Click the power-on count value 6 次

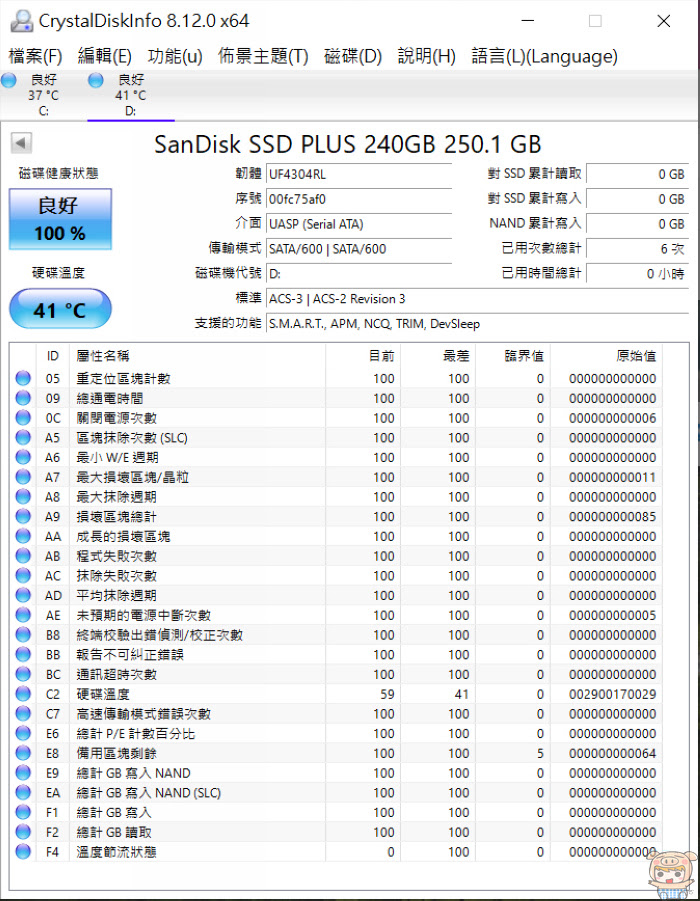pyautogui.click(x=637, y=249)
